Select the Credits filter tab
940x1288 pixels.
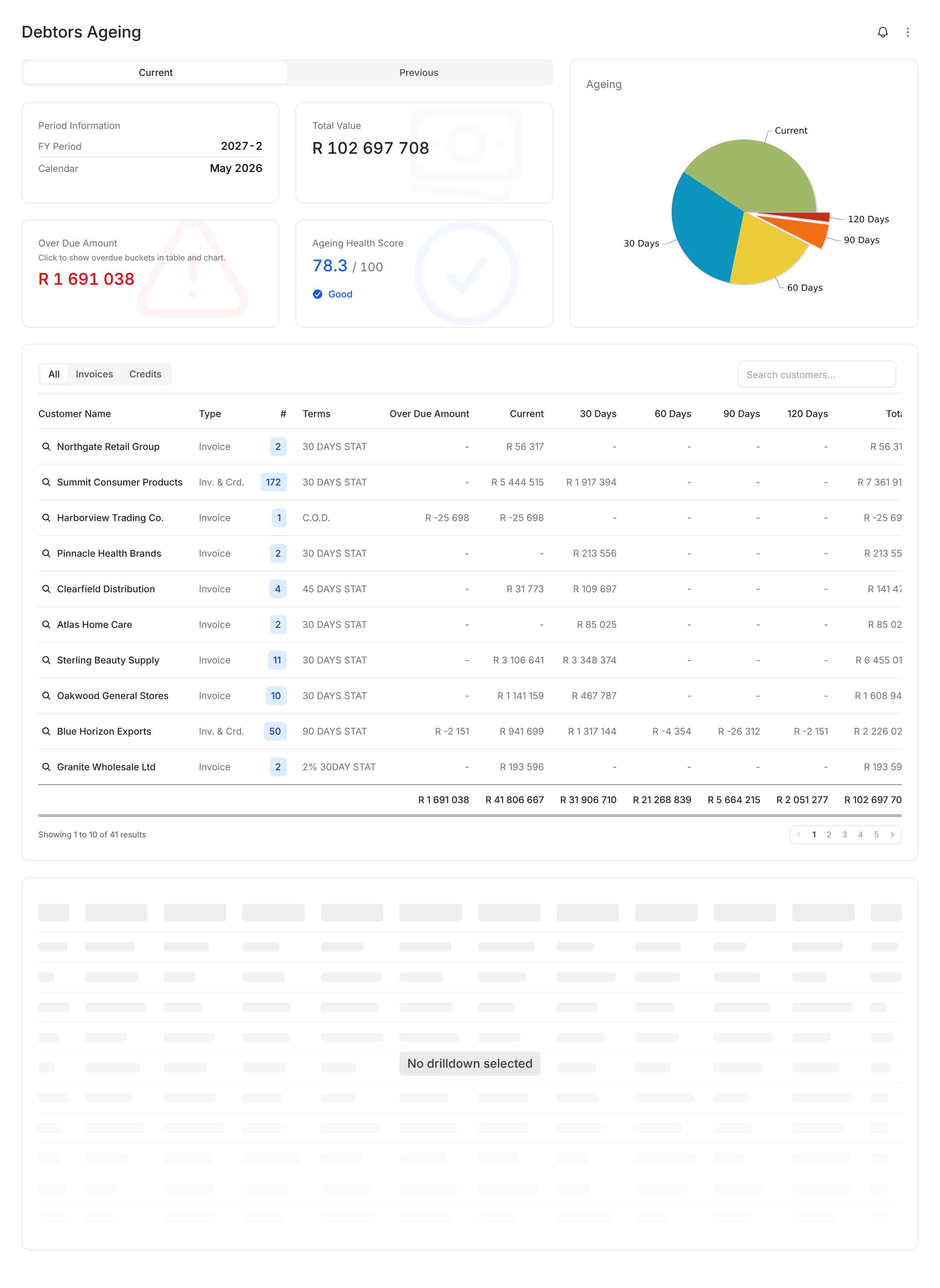tap(145, 374)
